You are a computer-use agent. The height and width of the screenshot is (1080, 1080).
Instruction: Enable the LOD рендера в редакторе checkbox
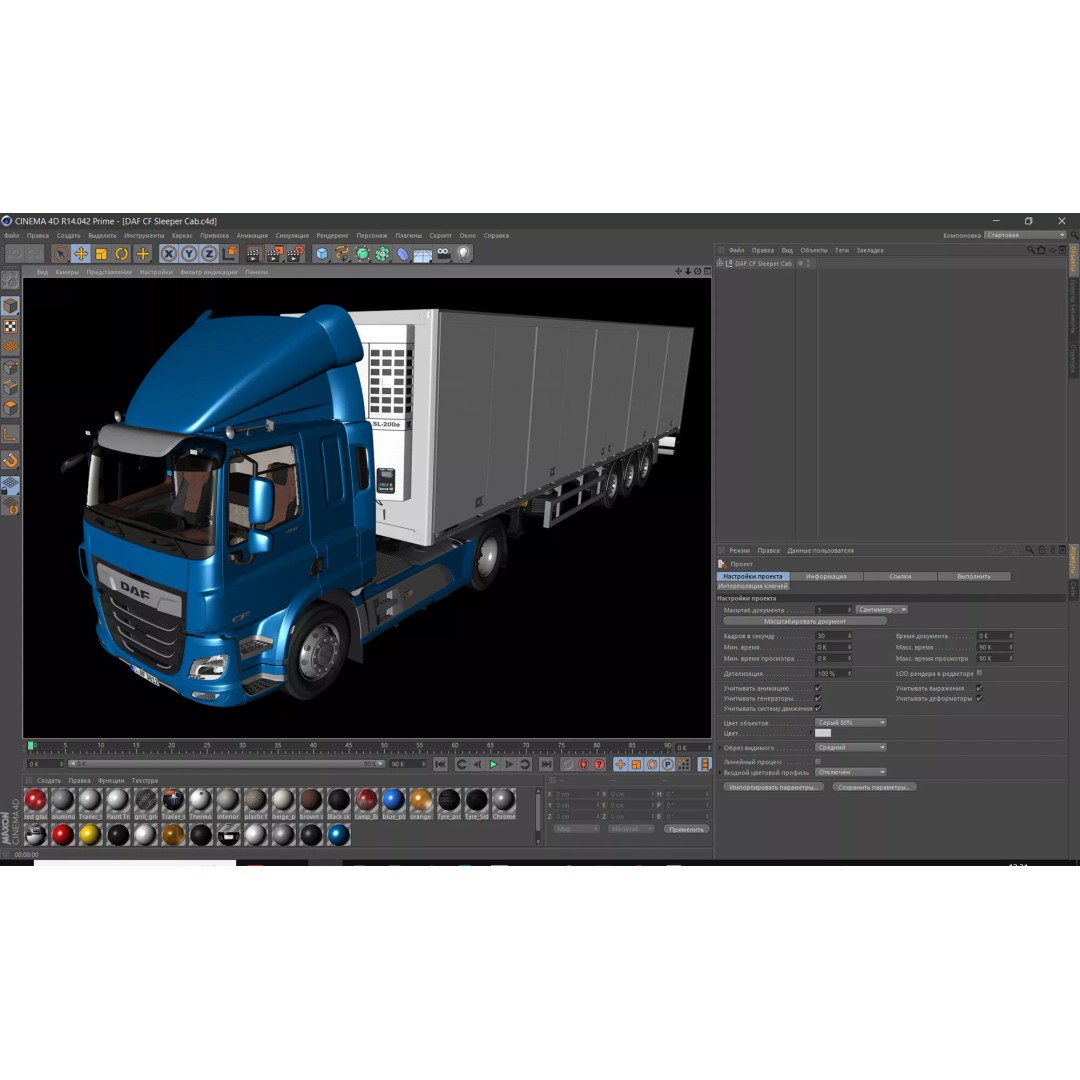coord(980,674)
